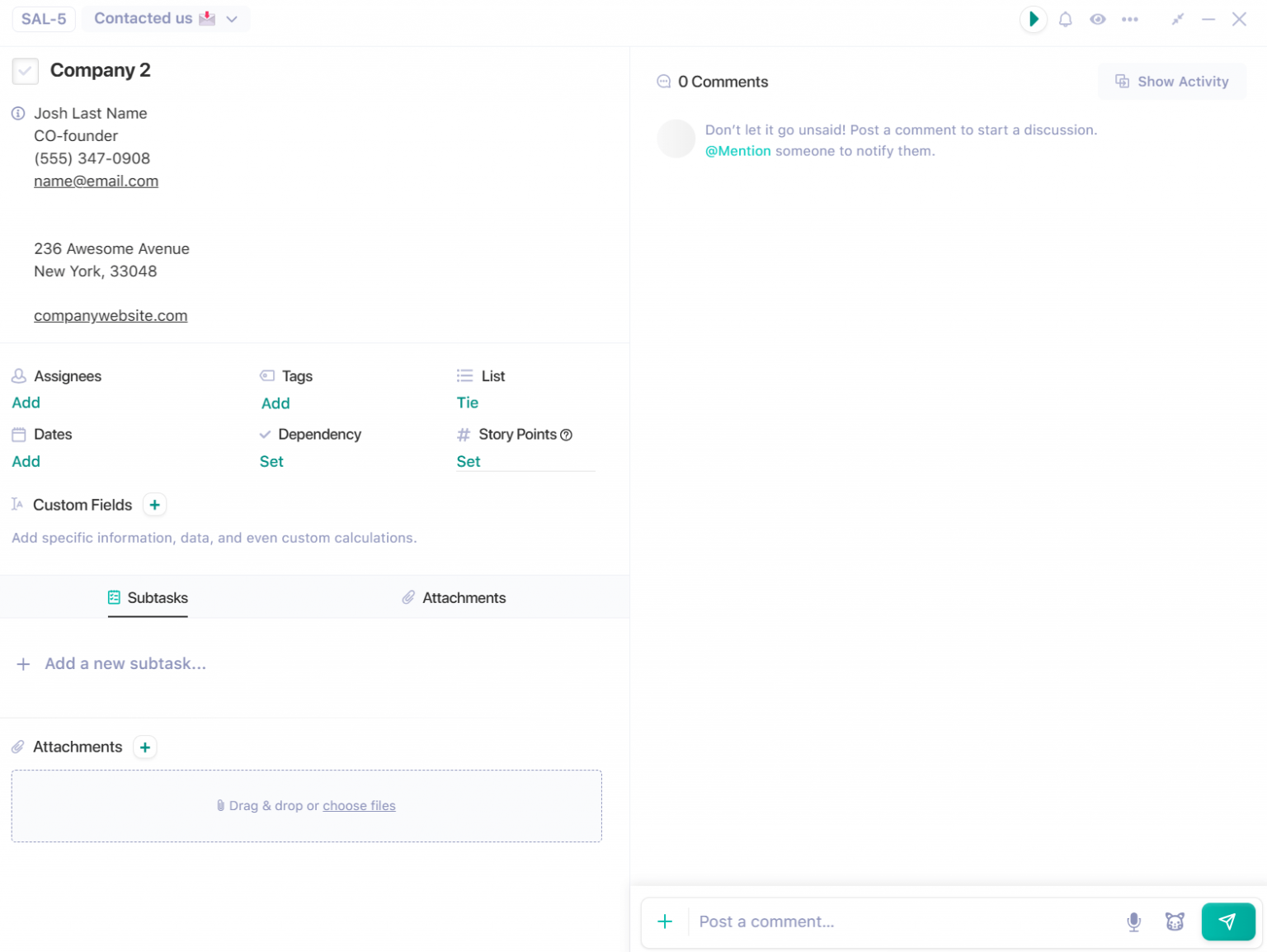
Task: Collapse the task view with the shrink-arrows icon
Action: [x=1178, y=19]
